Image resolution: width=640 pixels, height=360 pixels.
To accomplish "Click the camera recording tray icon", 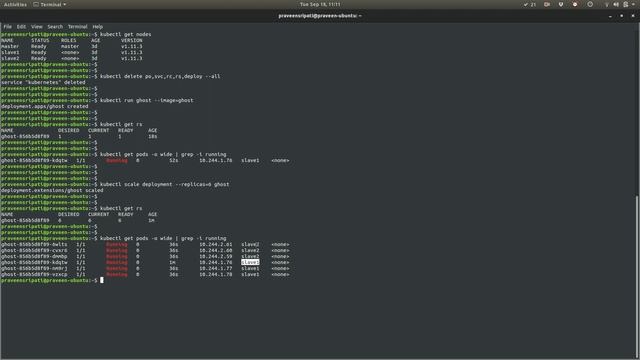I will [x=547, y=4].
